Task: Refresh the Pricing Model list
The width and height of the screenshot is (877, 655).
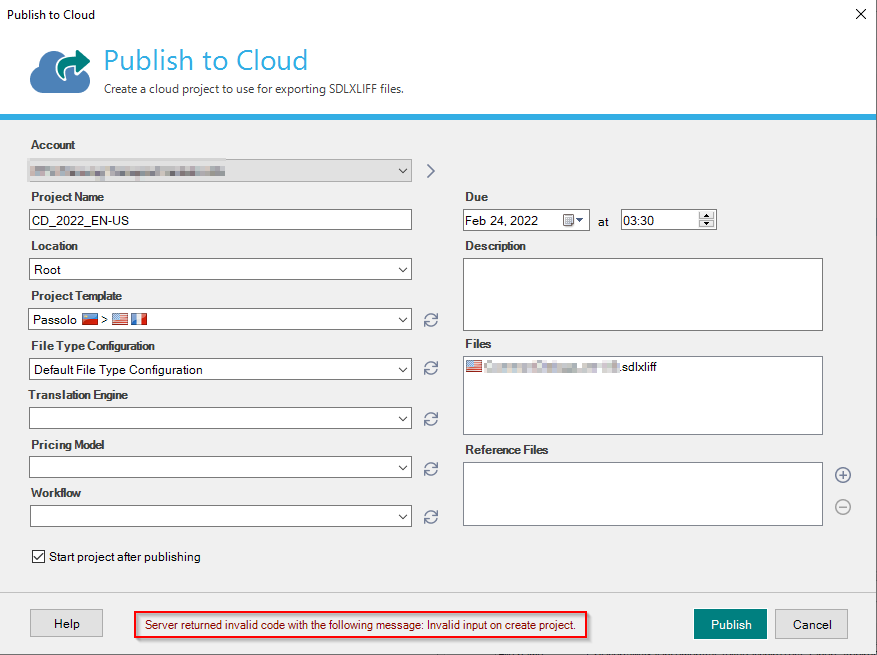Action: 431,468
